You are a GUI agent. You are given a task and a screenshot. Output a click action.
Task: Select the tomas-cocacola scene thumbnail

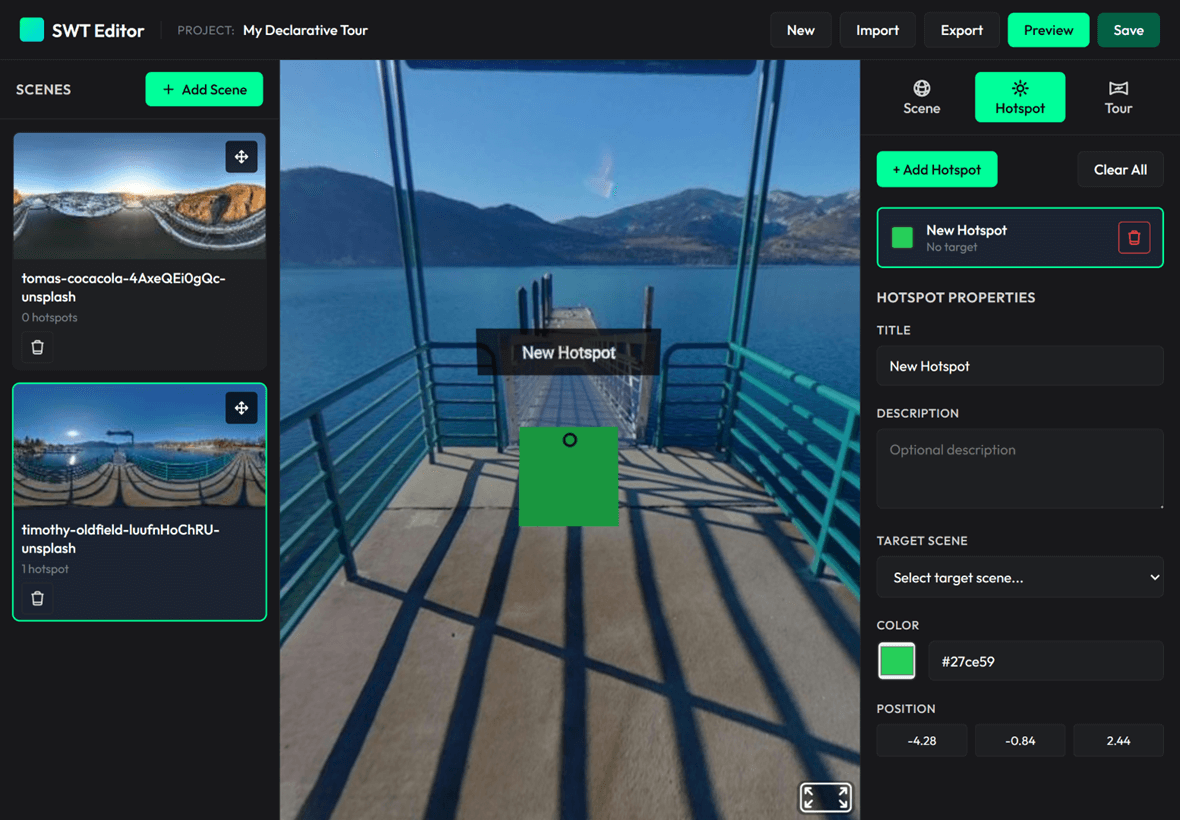pyautogui.click(x=139, y=196)
